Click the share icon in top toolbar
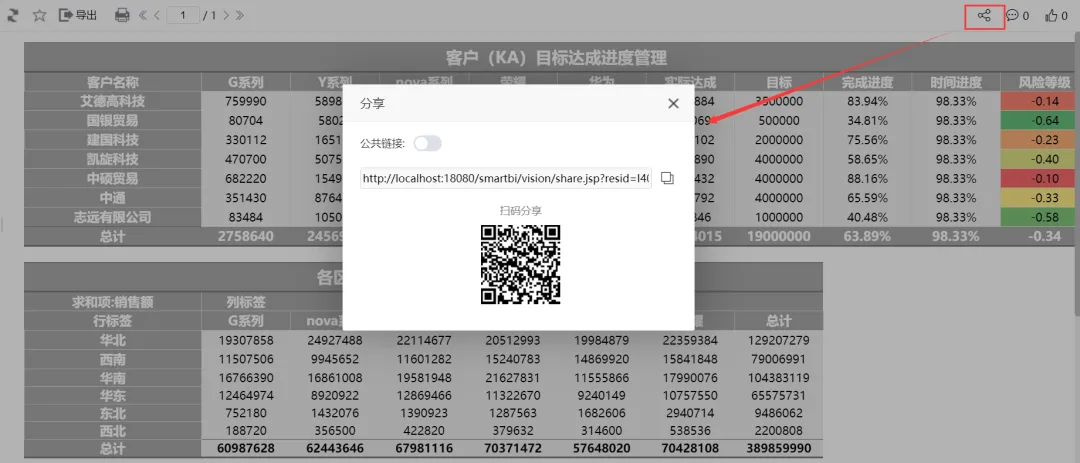1080x463 pixels. (x=984, y=15)
